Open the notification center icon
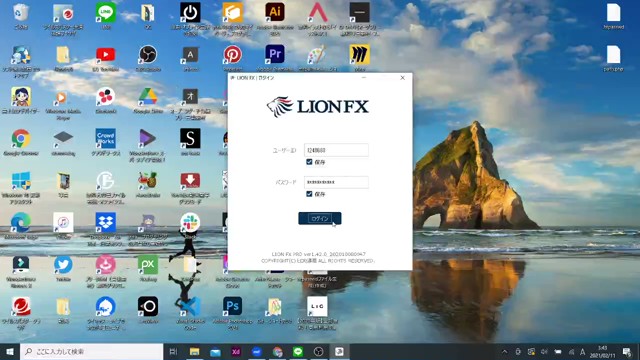The height and width of the screenshot is (360, 640). (627, 351)
